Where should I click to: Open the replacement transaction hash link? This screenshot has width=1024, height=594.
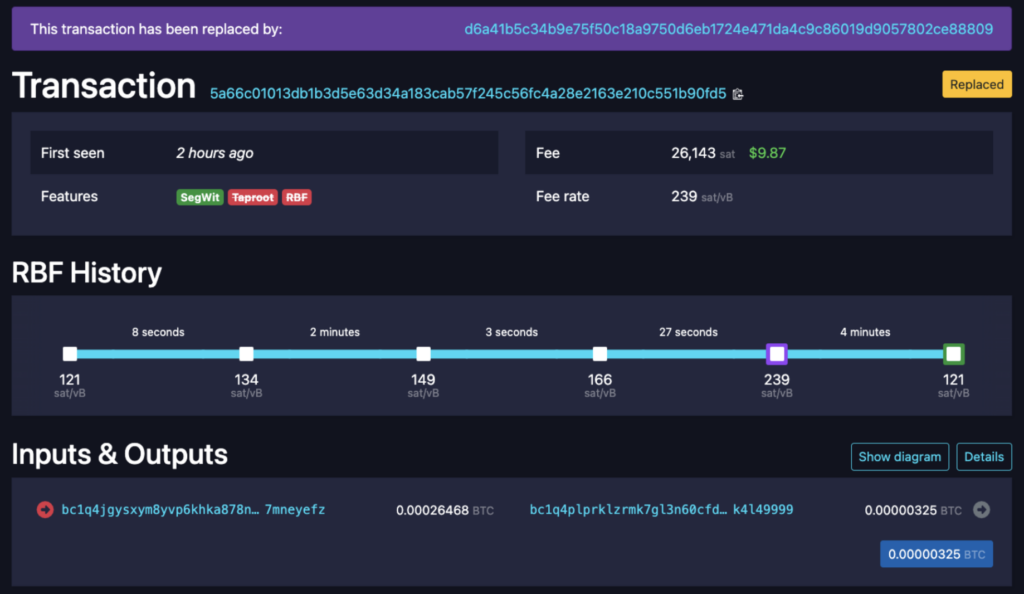click(728, 29)
